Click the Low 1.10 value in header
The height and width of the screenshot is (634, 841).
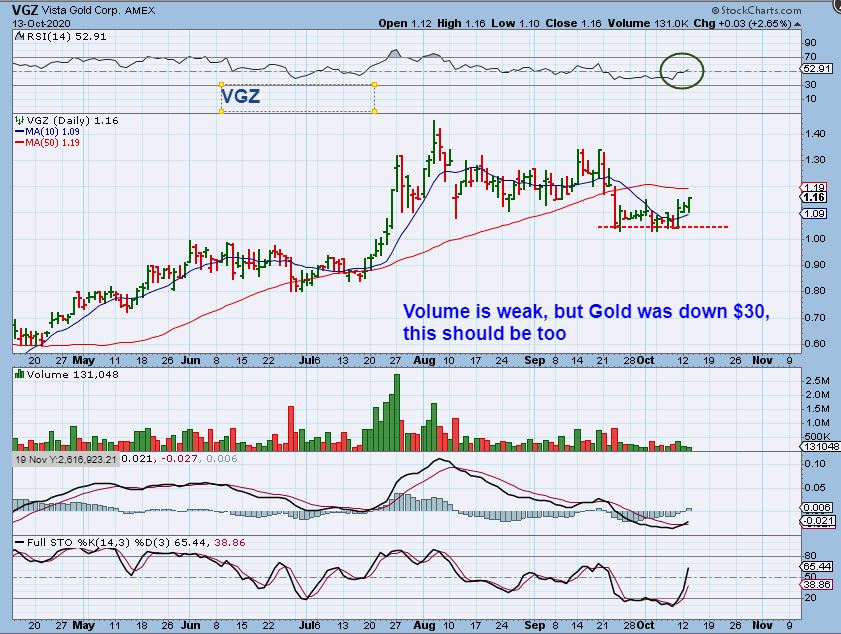tap(515, 24)
